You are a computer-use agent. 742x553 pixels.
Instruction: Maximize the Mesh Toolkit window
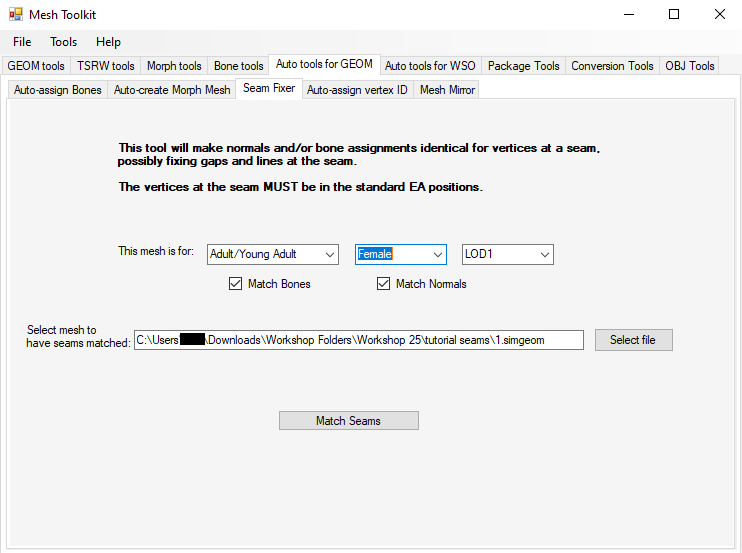674,15
